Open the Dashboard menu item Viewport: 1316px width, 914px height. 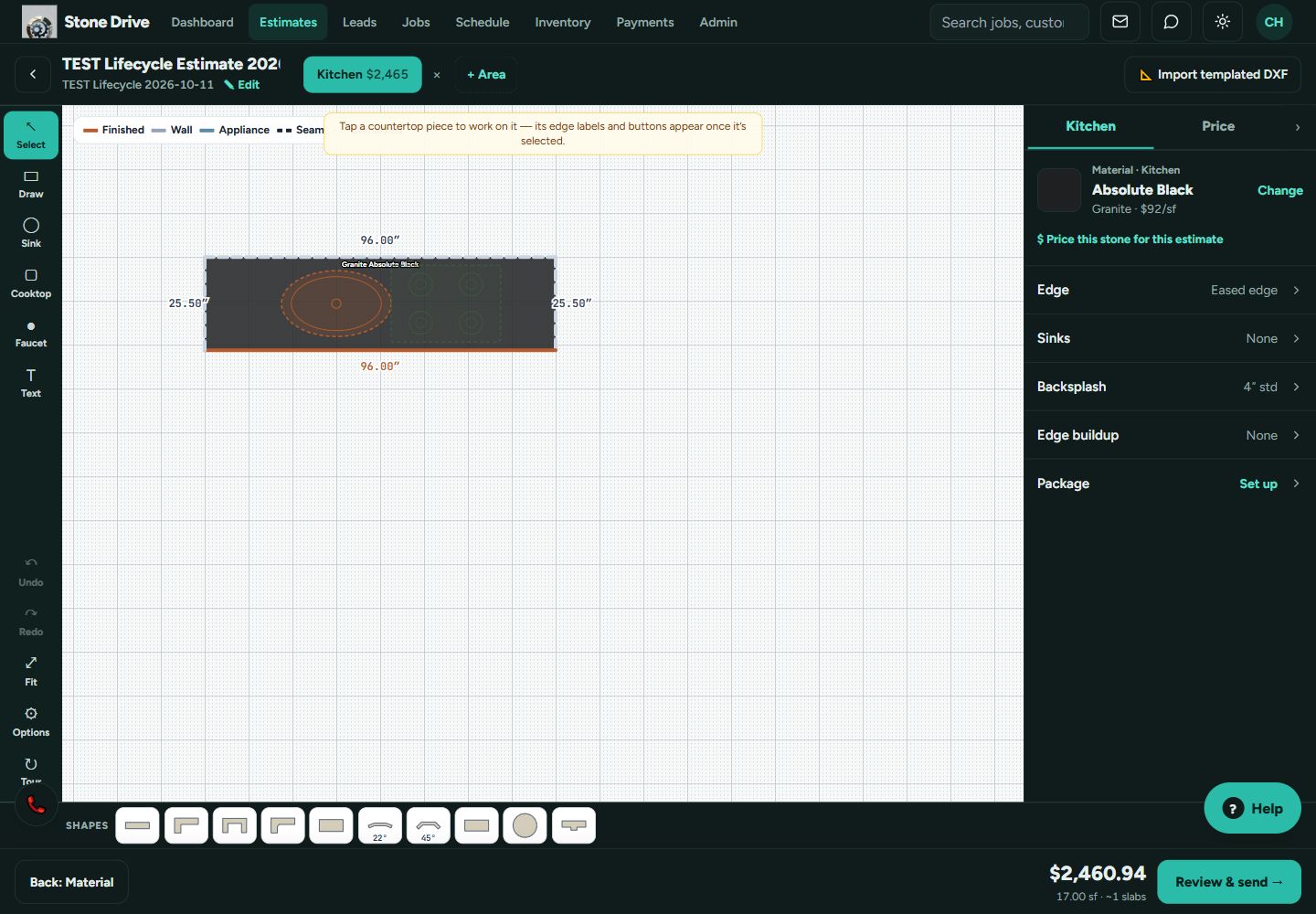coord(203,22)
